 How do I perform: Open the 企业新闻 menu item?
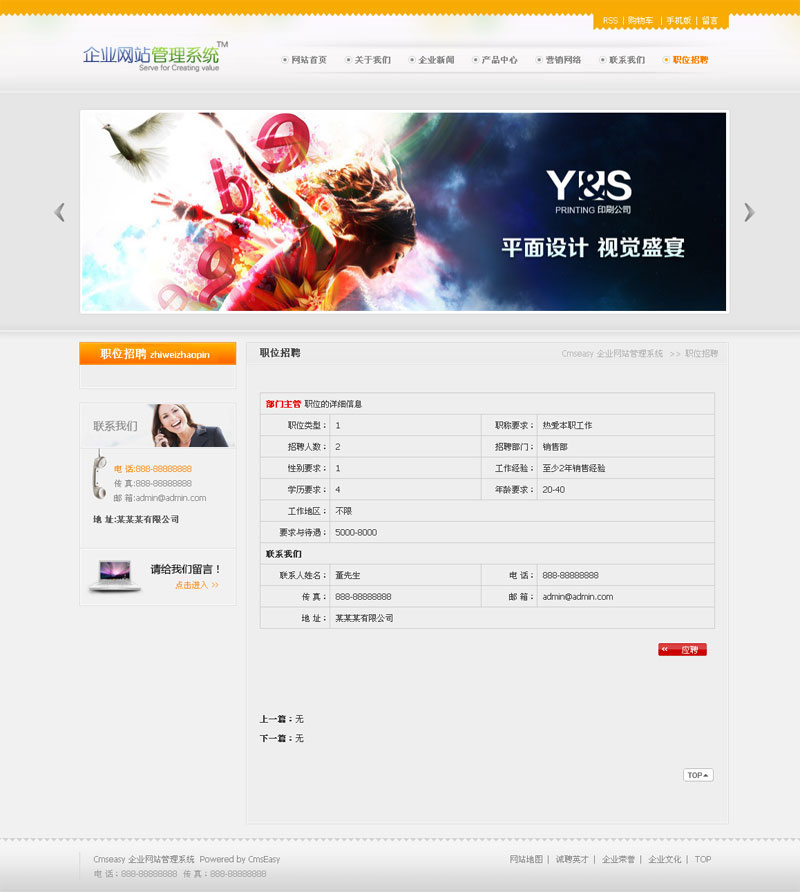point(435,60)
